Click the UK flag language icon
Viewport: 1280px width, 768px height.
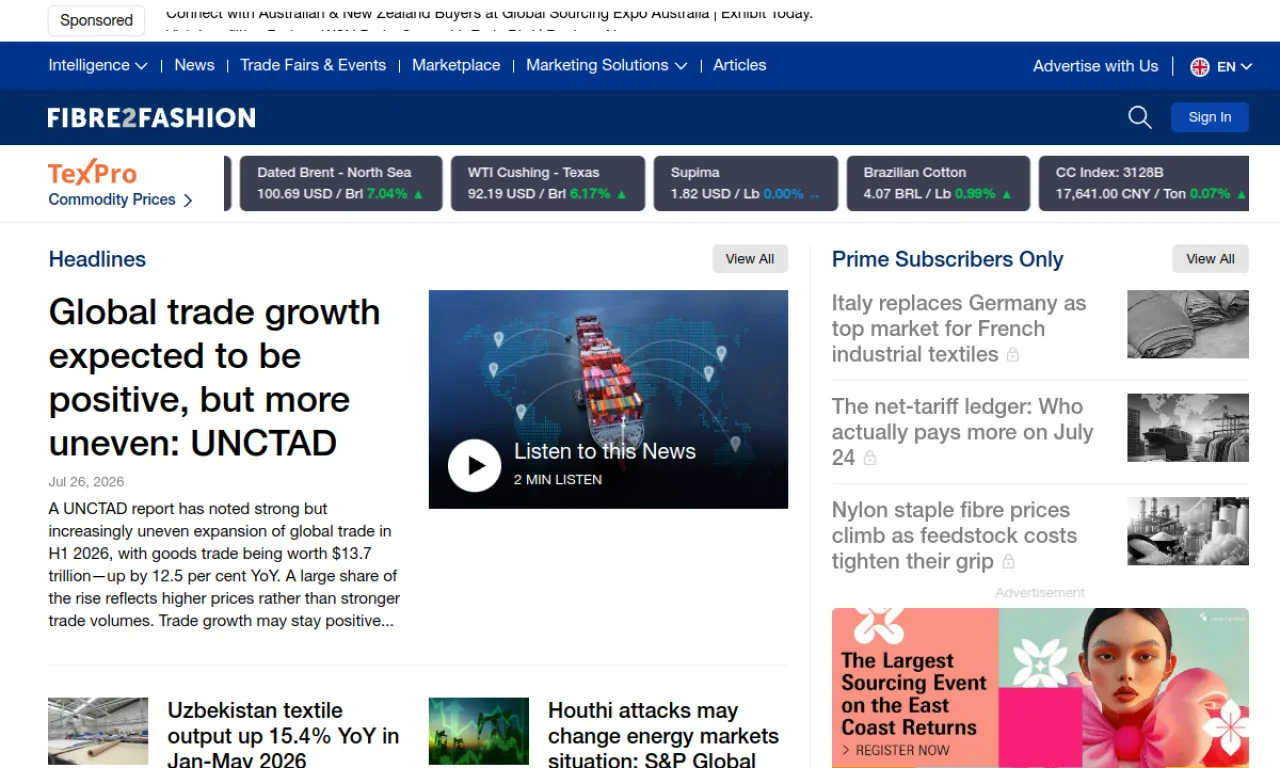click(x=1200, y=67)
